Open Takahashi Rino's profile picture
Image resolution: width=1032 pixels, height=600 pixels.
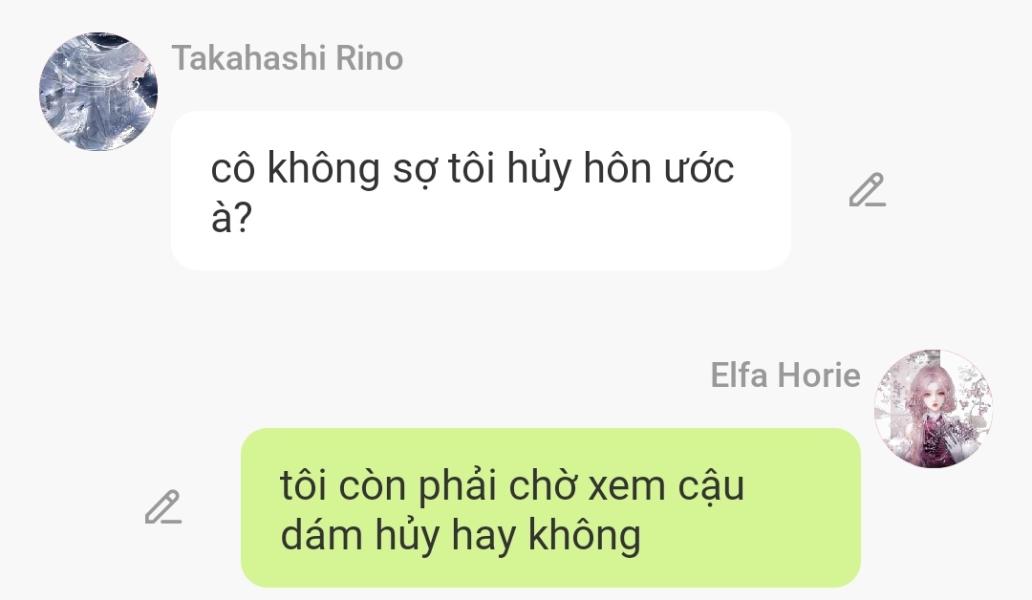coord(98,91)
